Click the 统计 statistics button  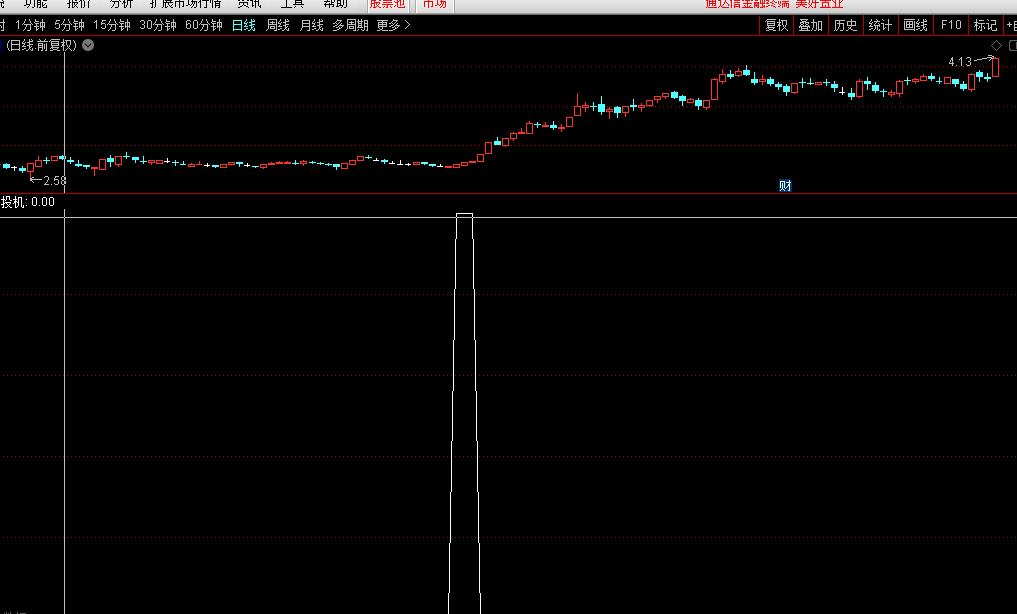pyautogui.click(x=880, y=25)
